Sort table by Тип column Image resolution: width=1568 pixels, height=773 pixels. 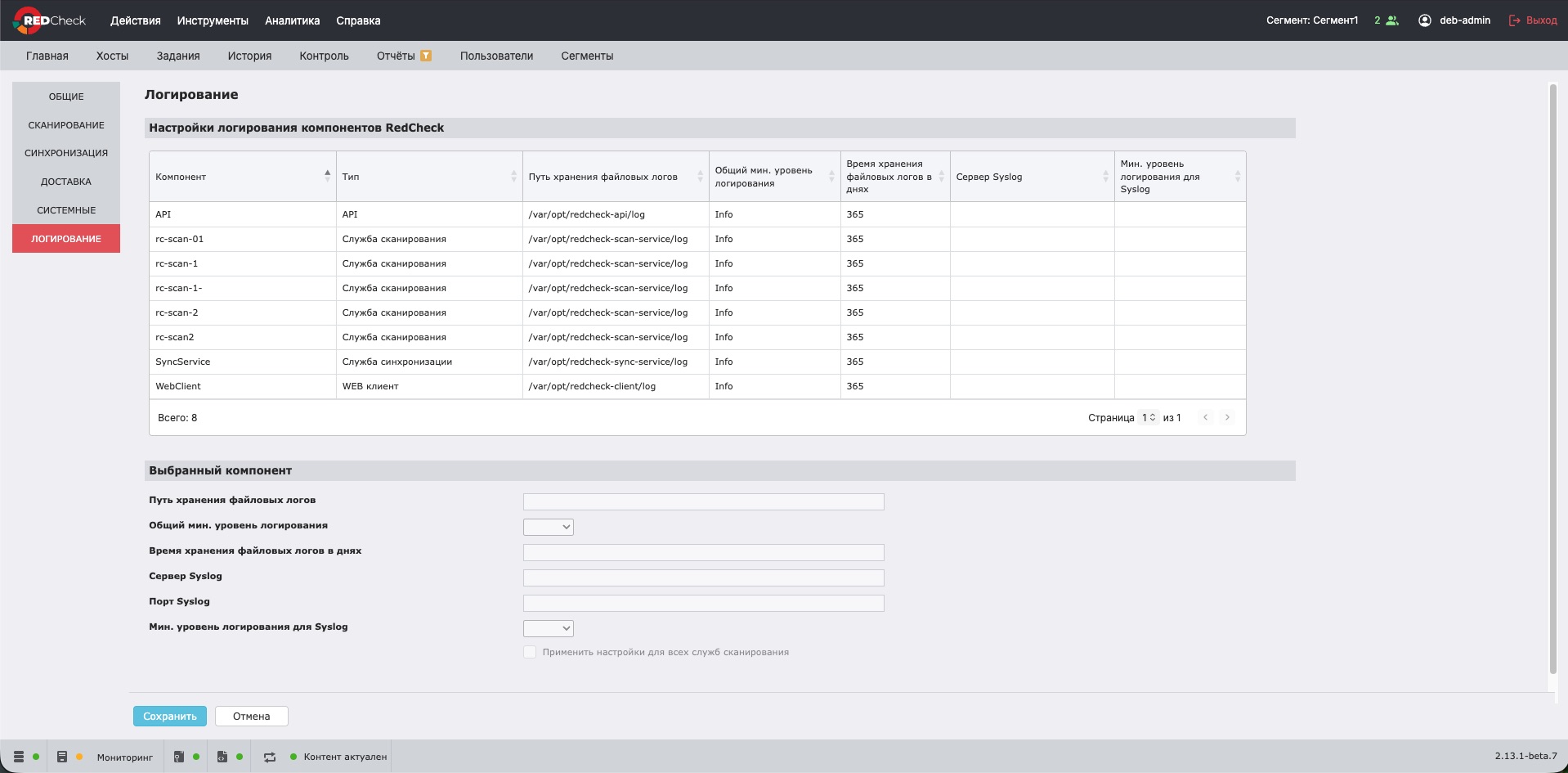(513, 176)
